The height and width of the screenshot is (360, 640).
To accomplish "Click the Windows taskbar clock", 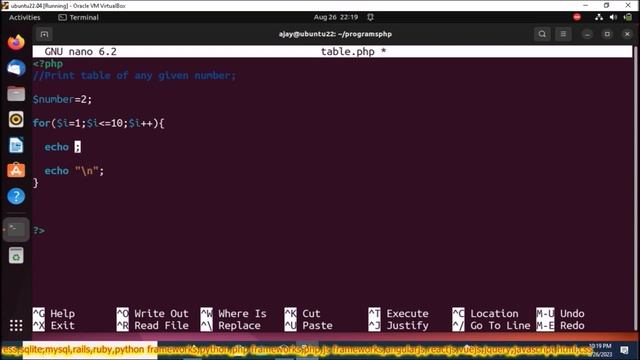I will point(601,350).
